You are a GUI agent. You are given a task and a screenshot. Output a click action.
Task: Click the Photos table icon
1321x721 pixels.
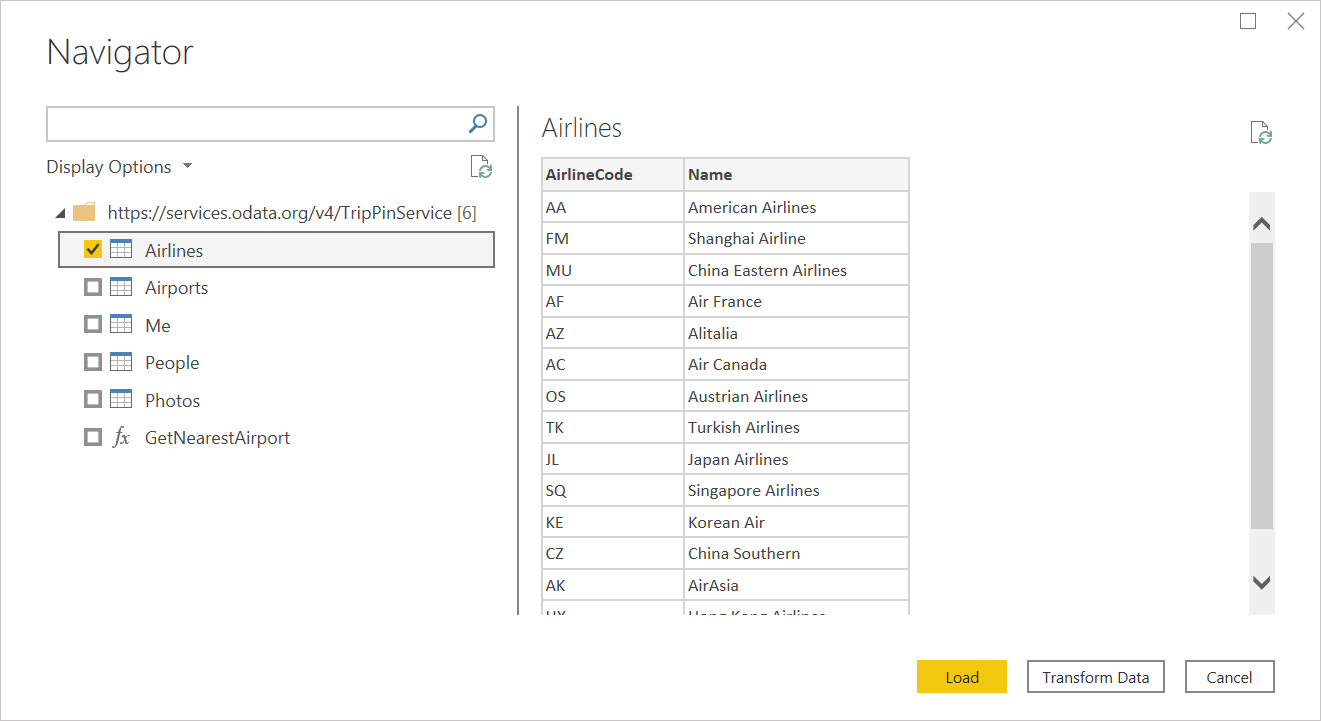point(121,400)
